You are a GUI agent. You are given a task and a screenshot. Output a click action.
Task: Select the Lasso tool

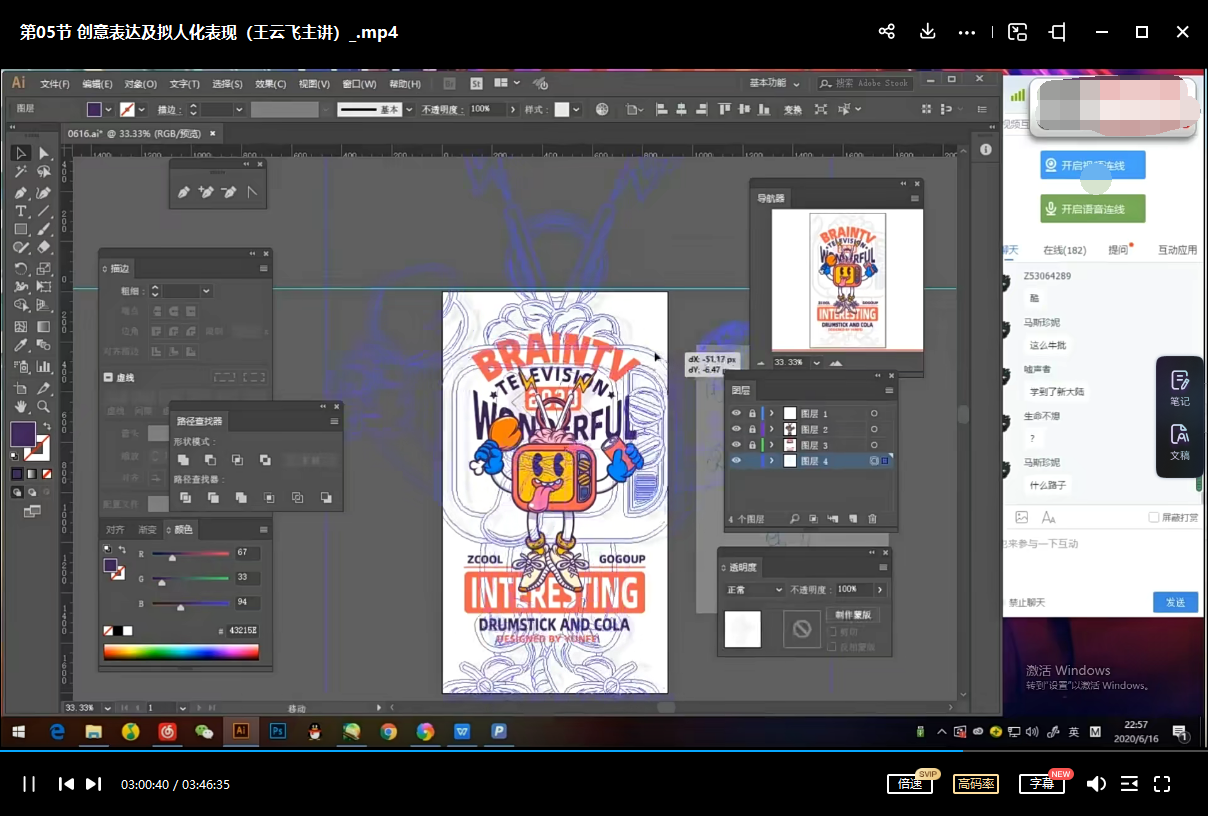[x=43, y=172]
